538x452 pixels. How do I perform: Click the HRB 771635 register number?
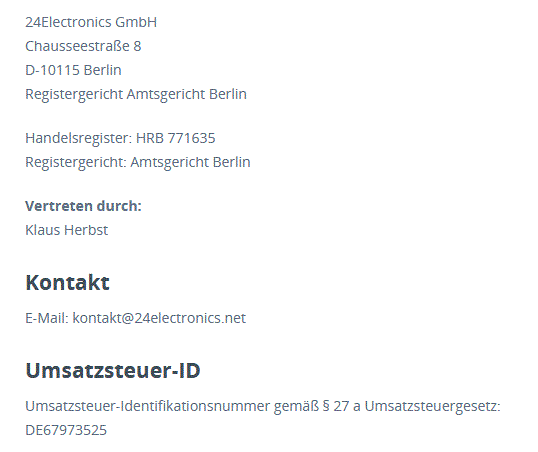point(176,138)
